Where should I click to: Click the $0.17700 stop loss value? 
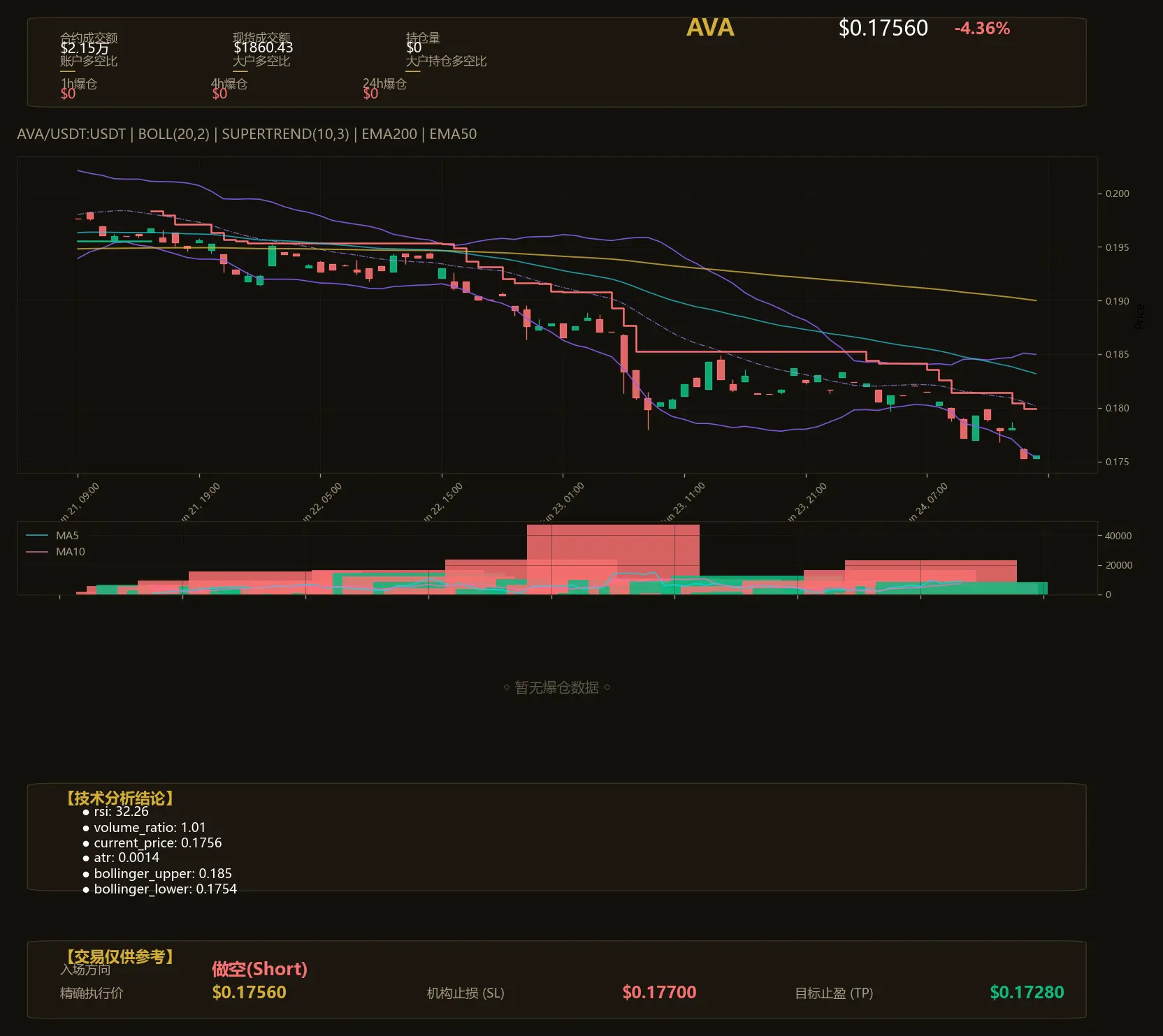pos(659,993)
